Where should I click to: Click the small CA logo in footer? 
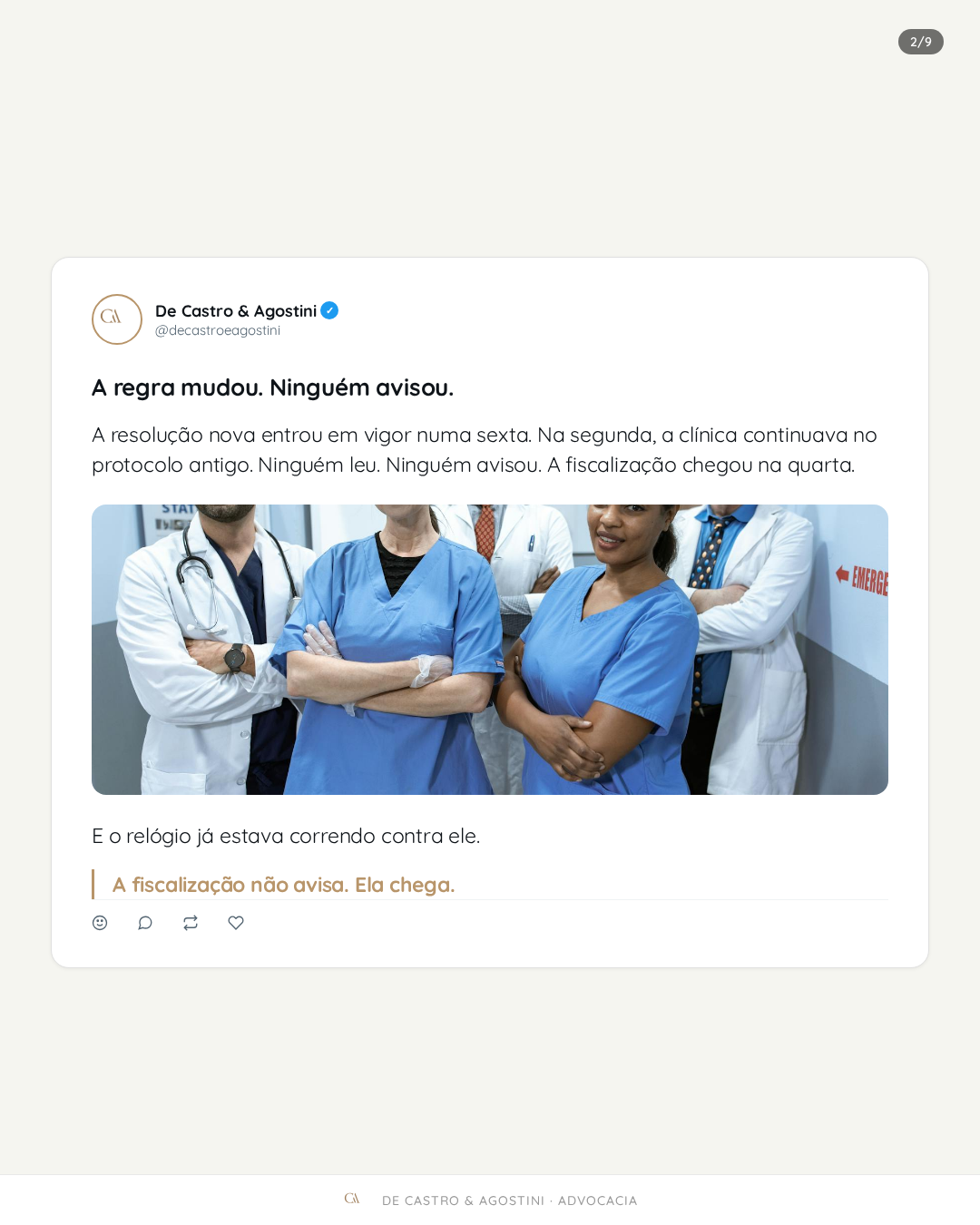click(352, 1199)
